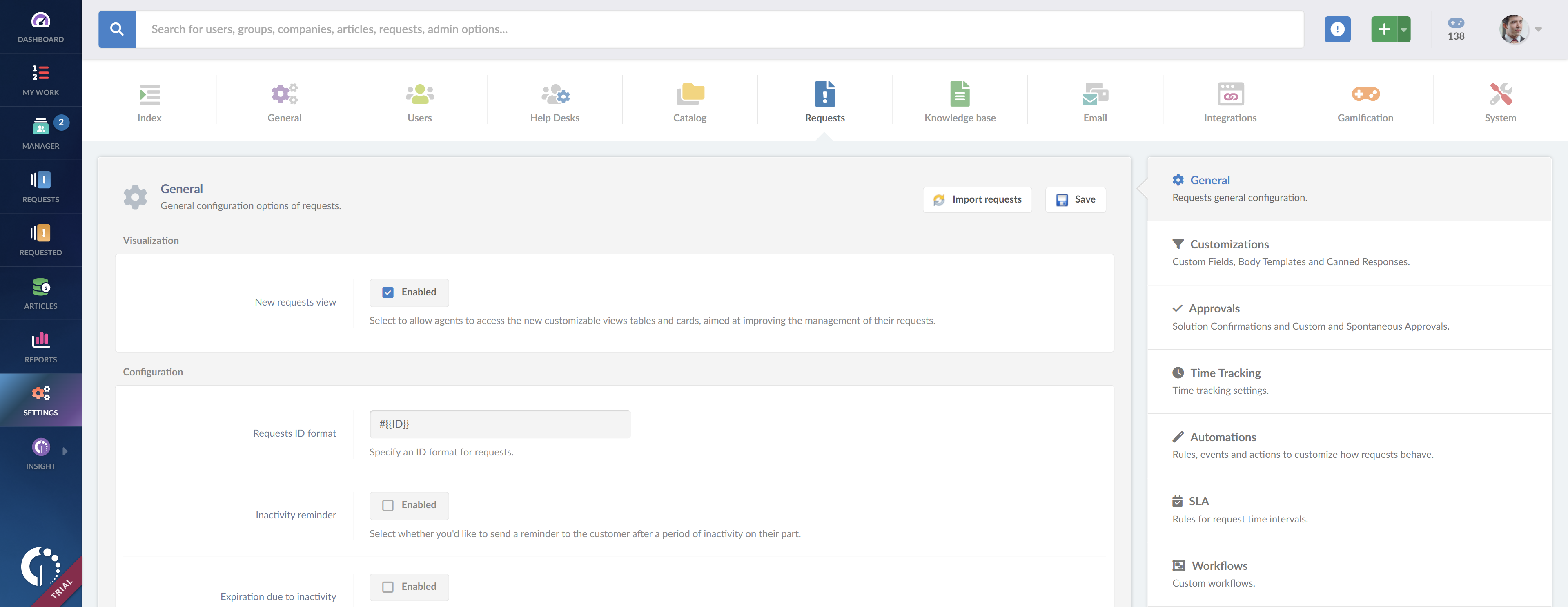Image resolution: width=1568 pixels, height=607 pixels.
Task: Click the alert icon beside the search bar
Action: point(1337,29)
